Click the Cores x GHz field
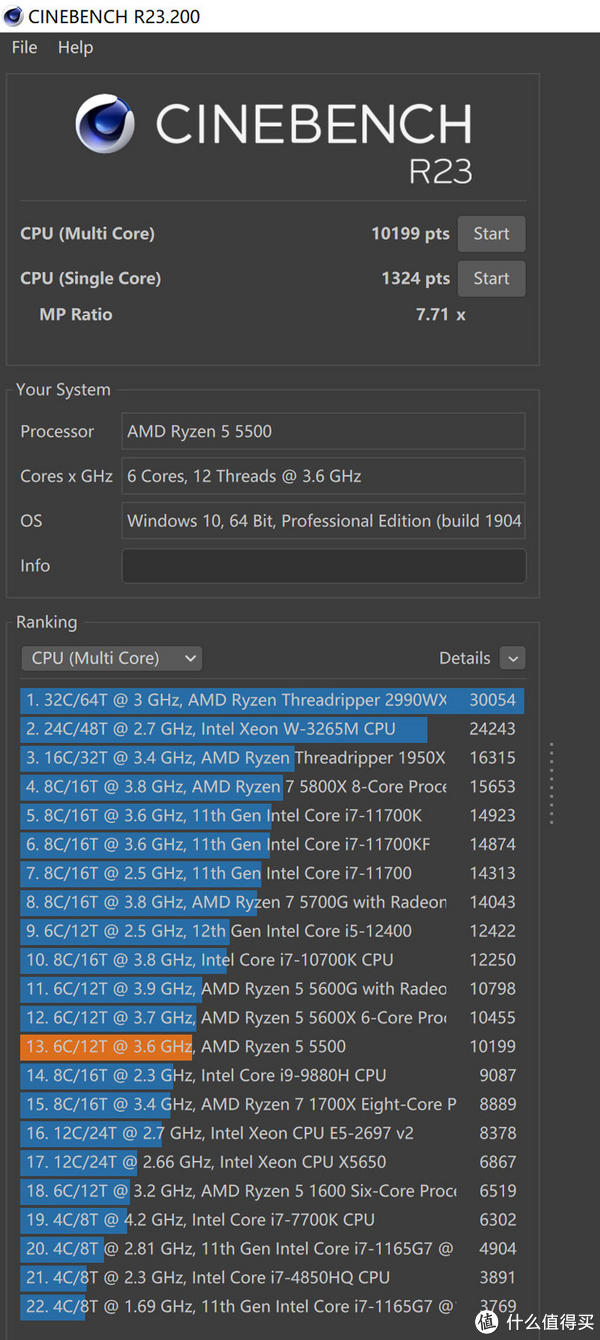This screenshot has width=600, height=1340. tap(323, 476)
